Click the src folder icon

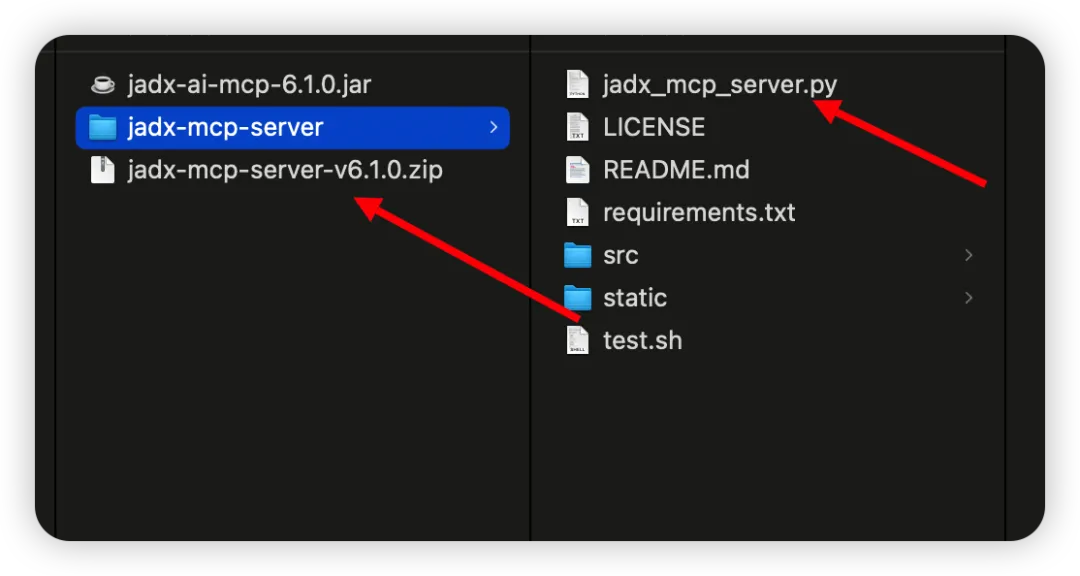pos(577,256)
